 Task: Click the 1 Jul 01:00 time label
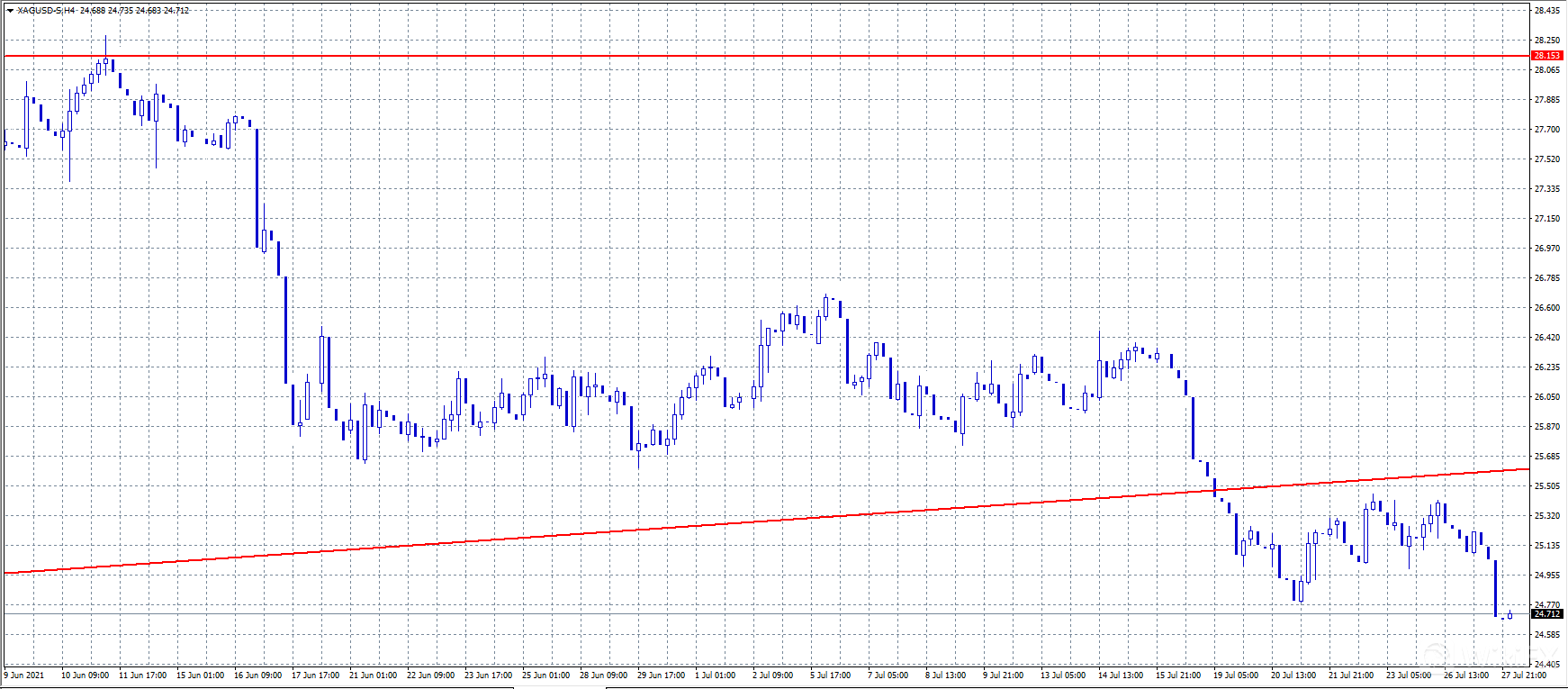point(716,675)
